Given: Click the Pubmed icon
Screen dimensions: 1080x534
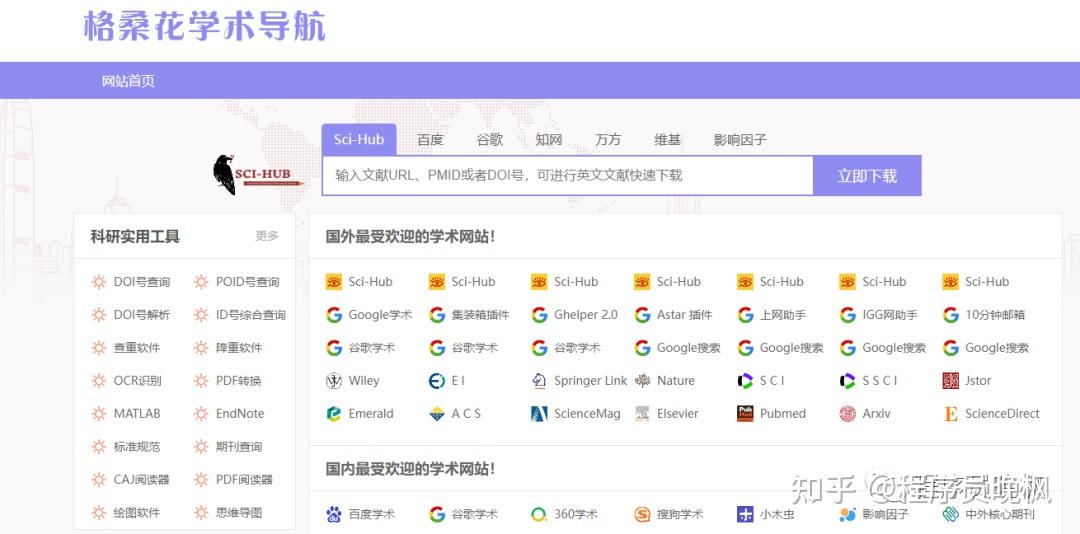Looking at the screenshot, I should pyautogui.click(x=745, y=414).
